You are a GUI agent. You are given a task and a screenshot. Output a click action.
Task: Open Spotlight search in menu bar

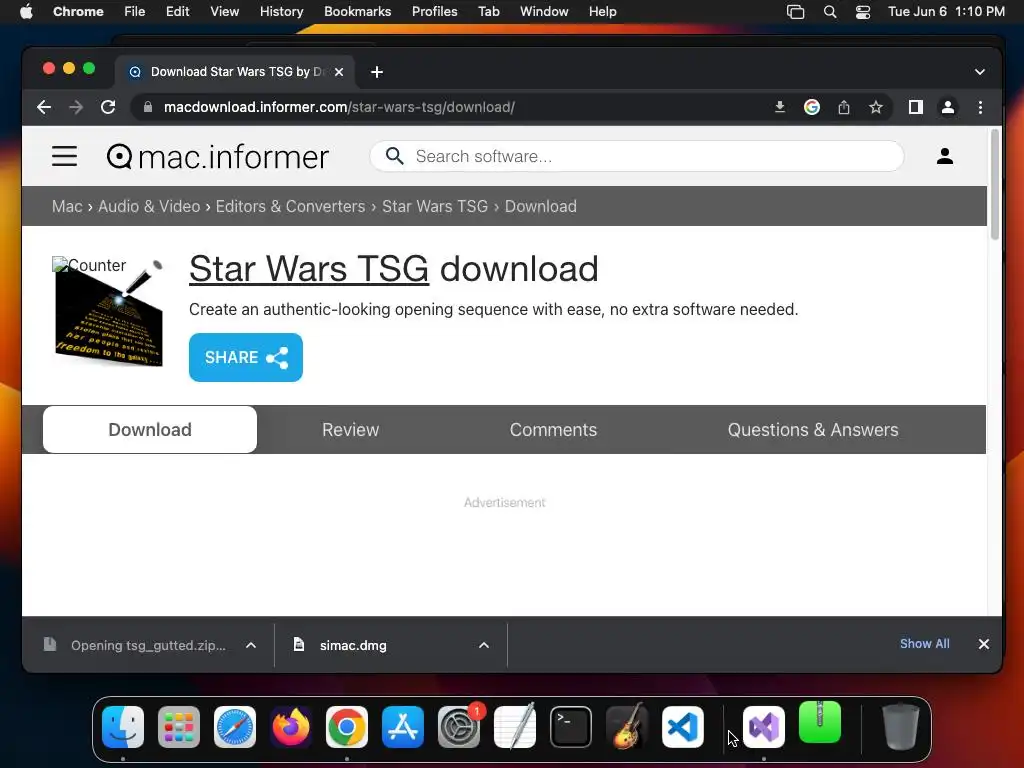click(829, 12)
